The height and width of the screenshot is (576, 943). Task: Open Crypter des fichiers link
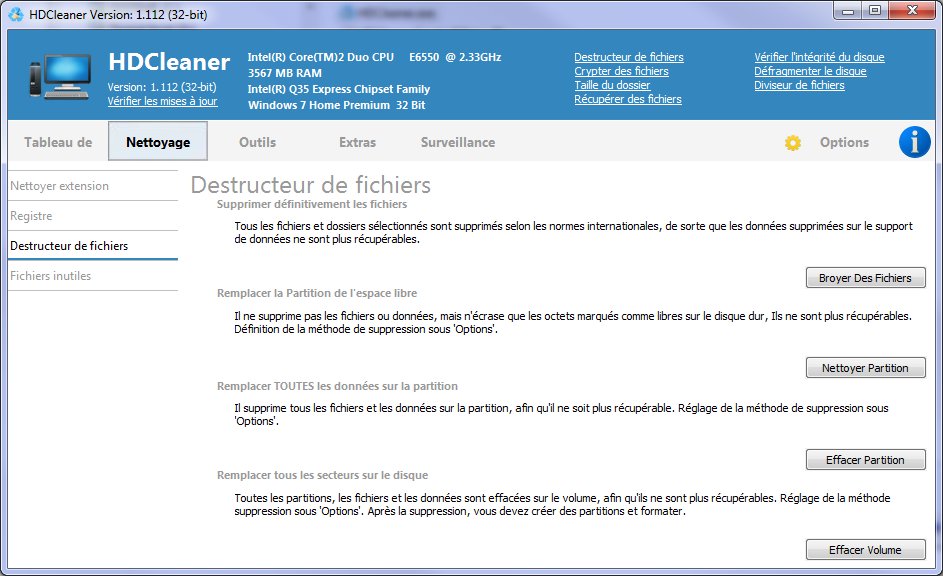pos(621,71)
